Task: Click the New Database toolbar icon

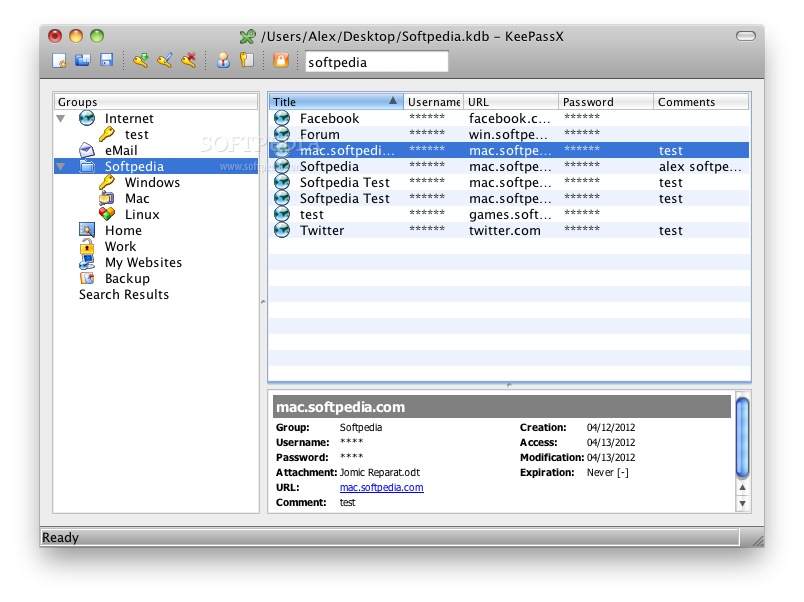Action: pos(60,61)
